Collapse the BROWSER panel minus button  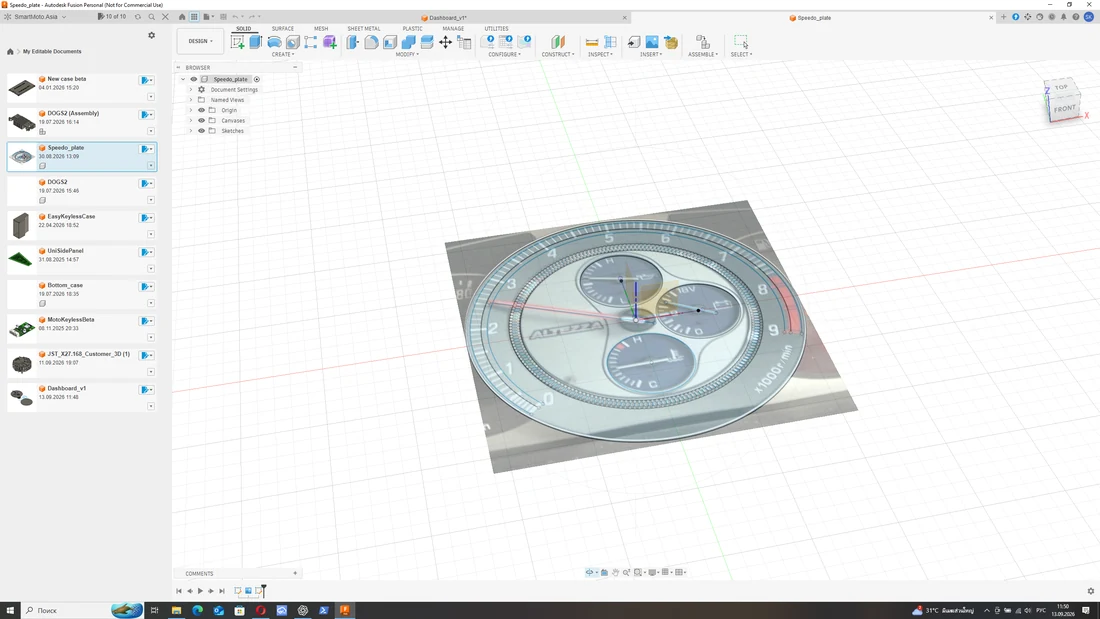[295, 67]
